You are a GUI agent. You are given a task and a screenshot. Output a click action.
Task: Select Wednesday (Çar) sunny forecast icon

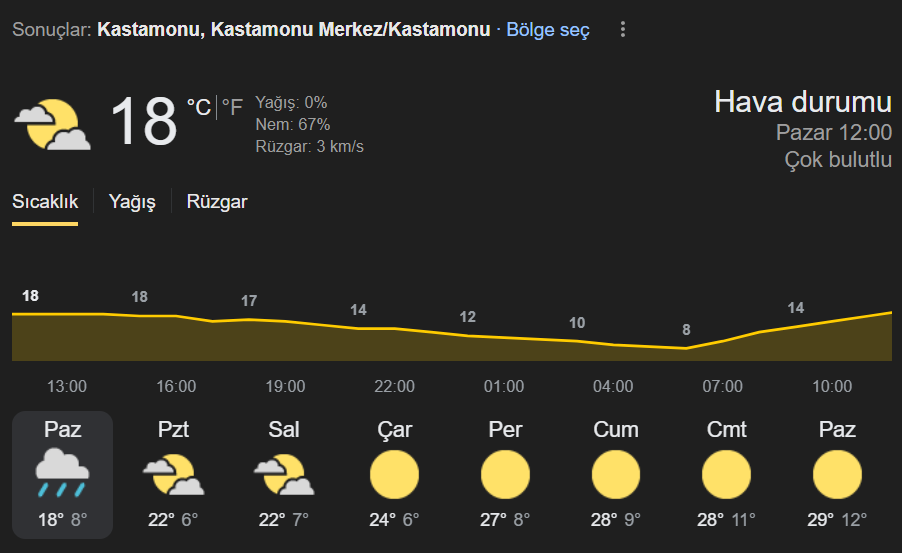(394, 475)
